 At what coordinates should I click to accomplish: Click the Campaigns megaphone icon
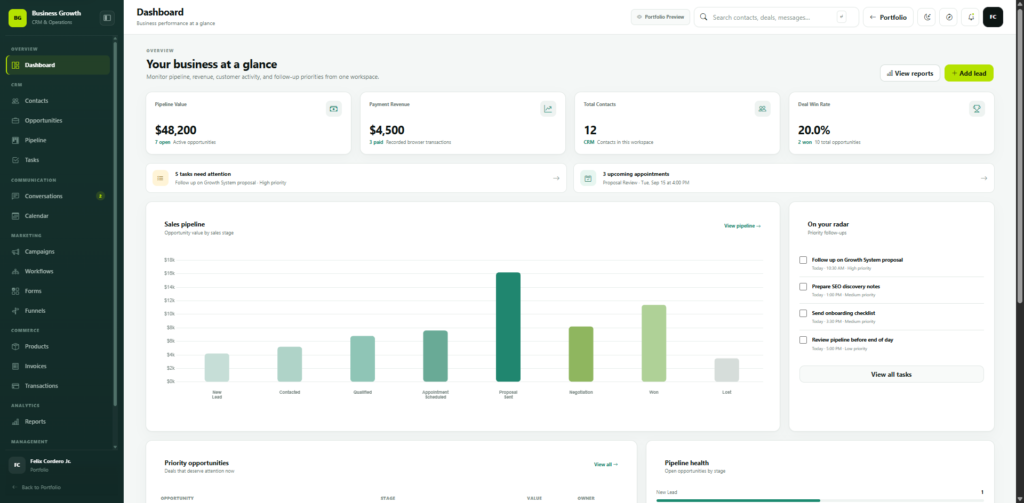16,252
